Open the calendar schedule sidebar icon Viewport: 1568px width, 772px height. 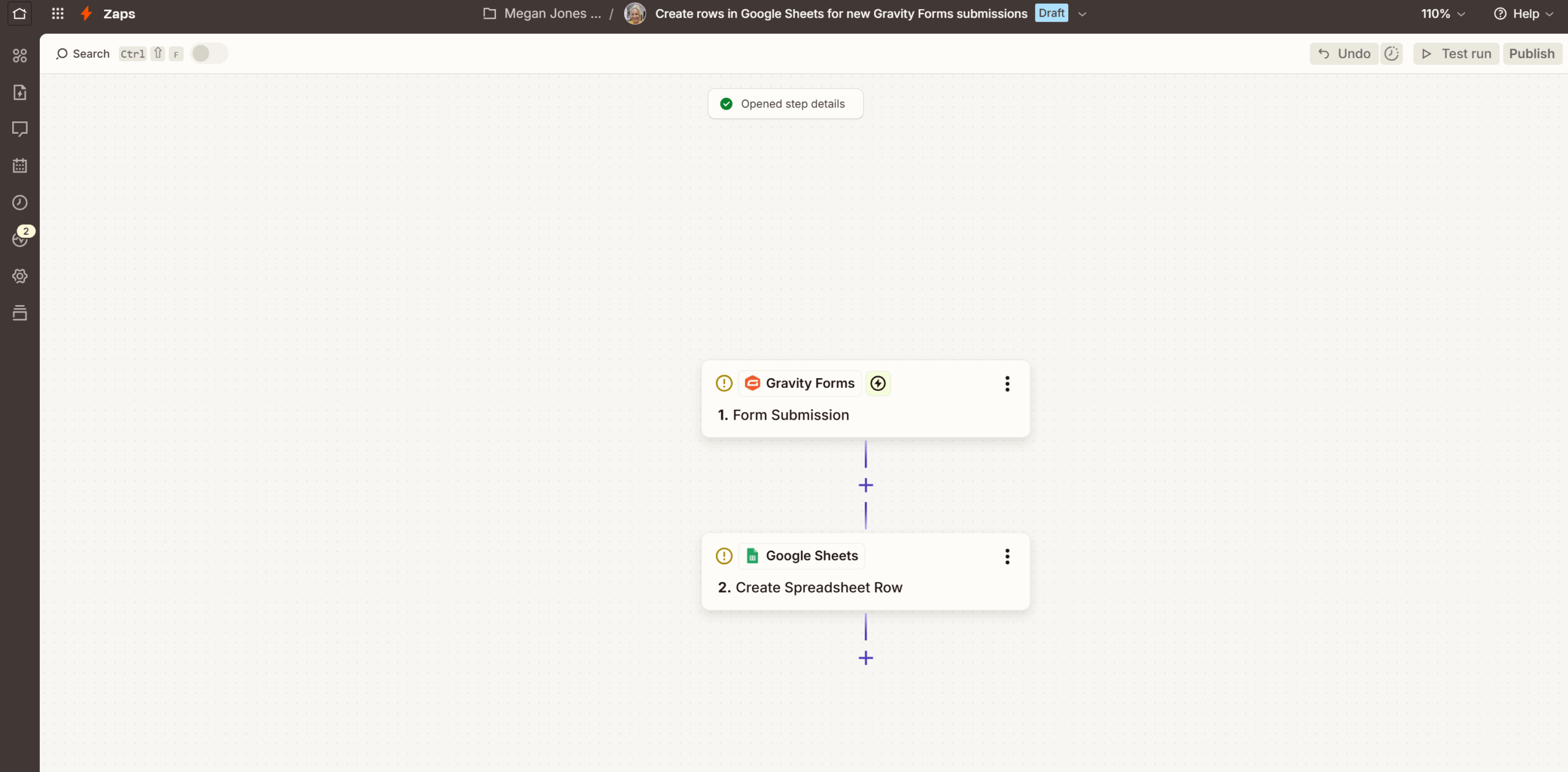20,165
